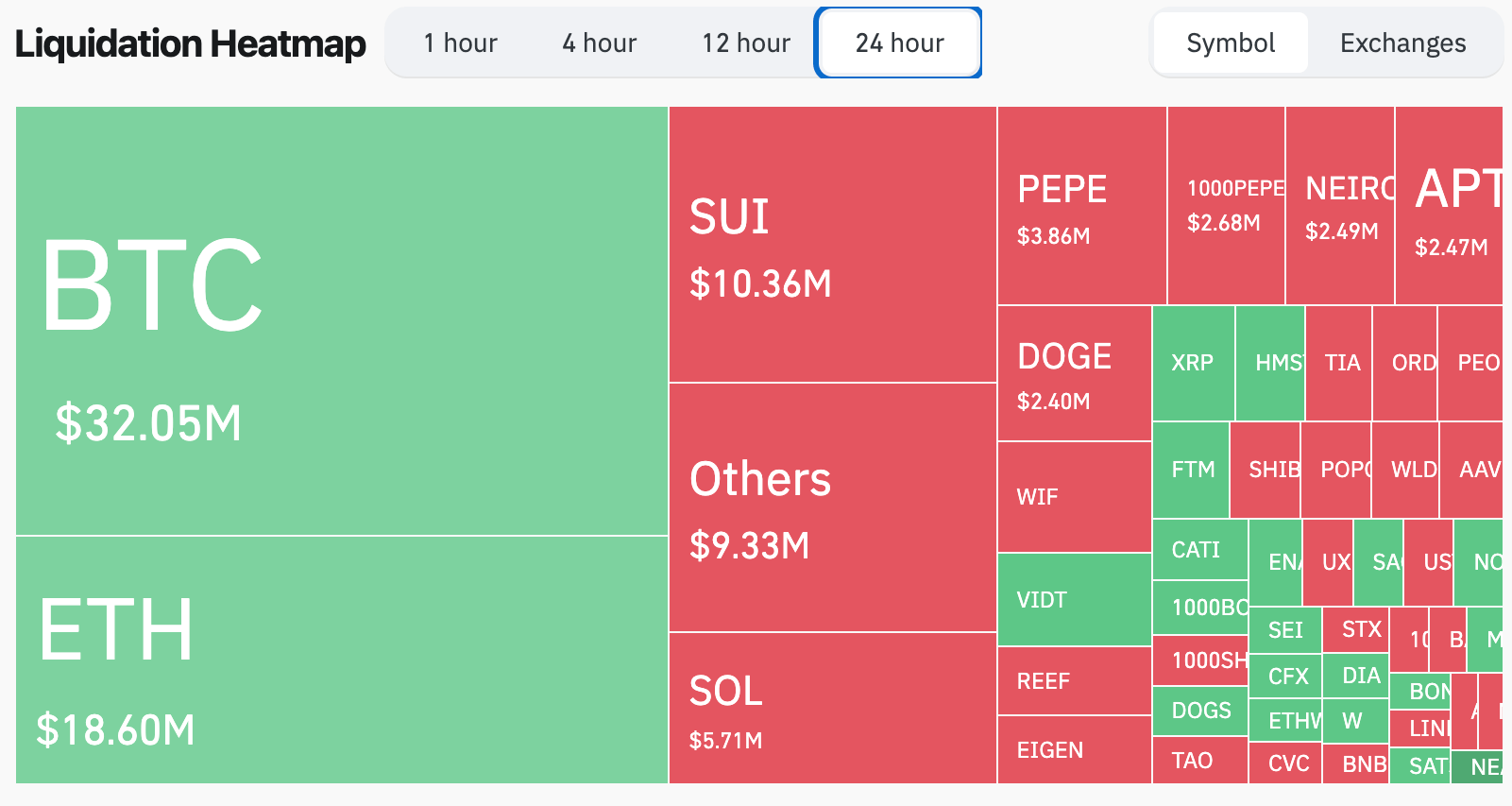Image resolution: width=1512 pixels, height=806 pixels.
Task: Select the ETH block with $18.60M
Action: (340, 661)
